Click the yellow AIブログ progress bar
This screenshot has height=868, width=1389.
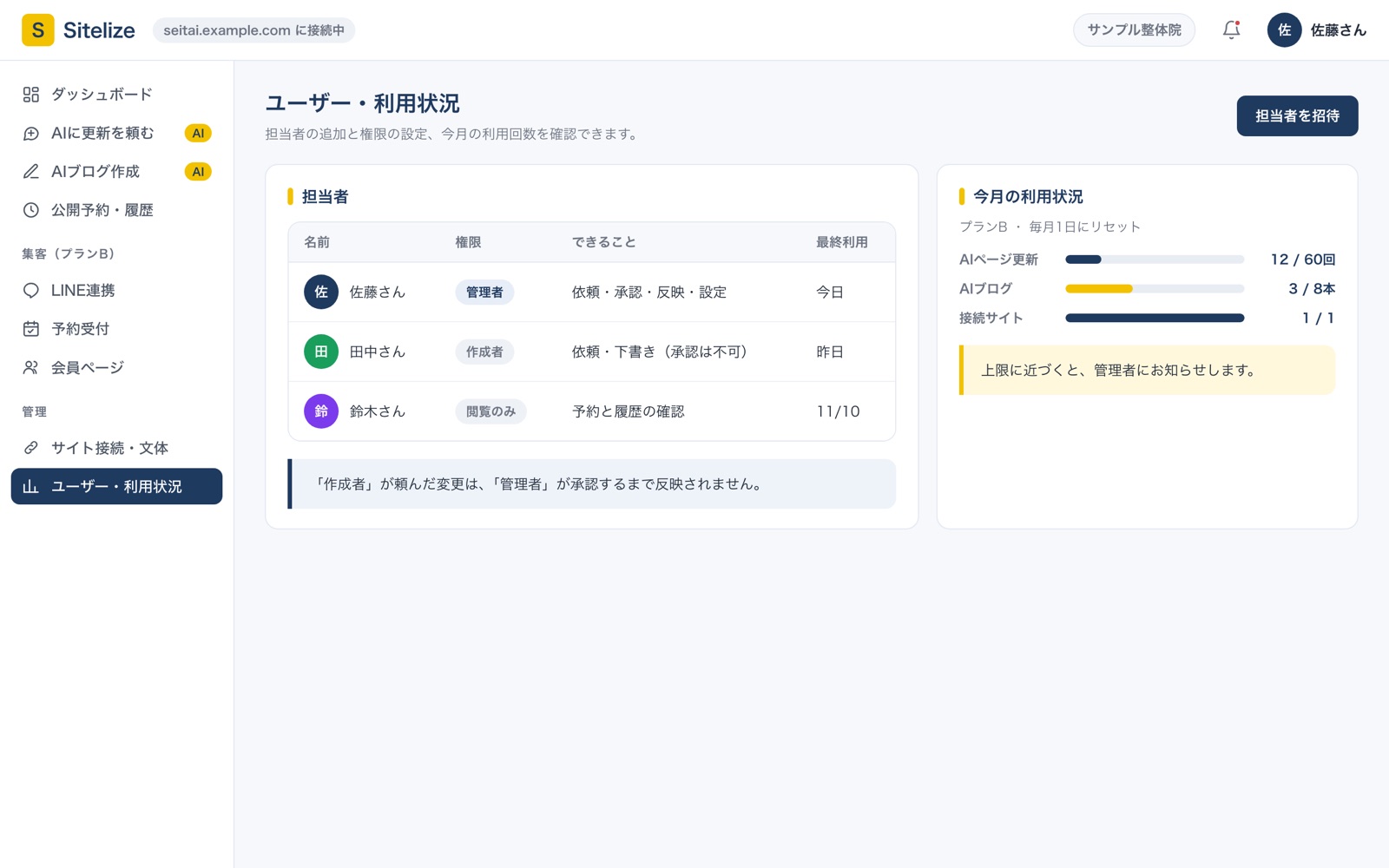coord(1155,289)
